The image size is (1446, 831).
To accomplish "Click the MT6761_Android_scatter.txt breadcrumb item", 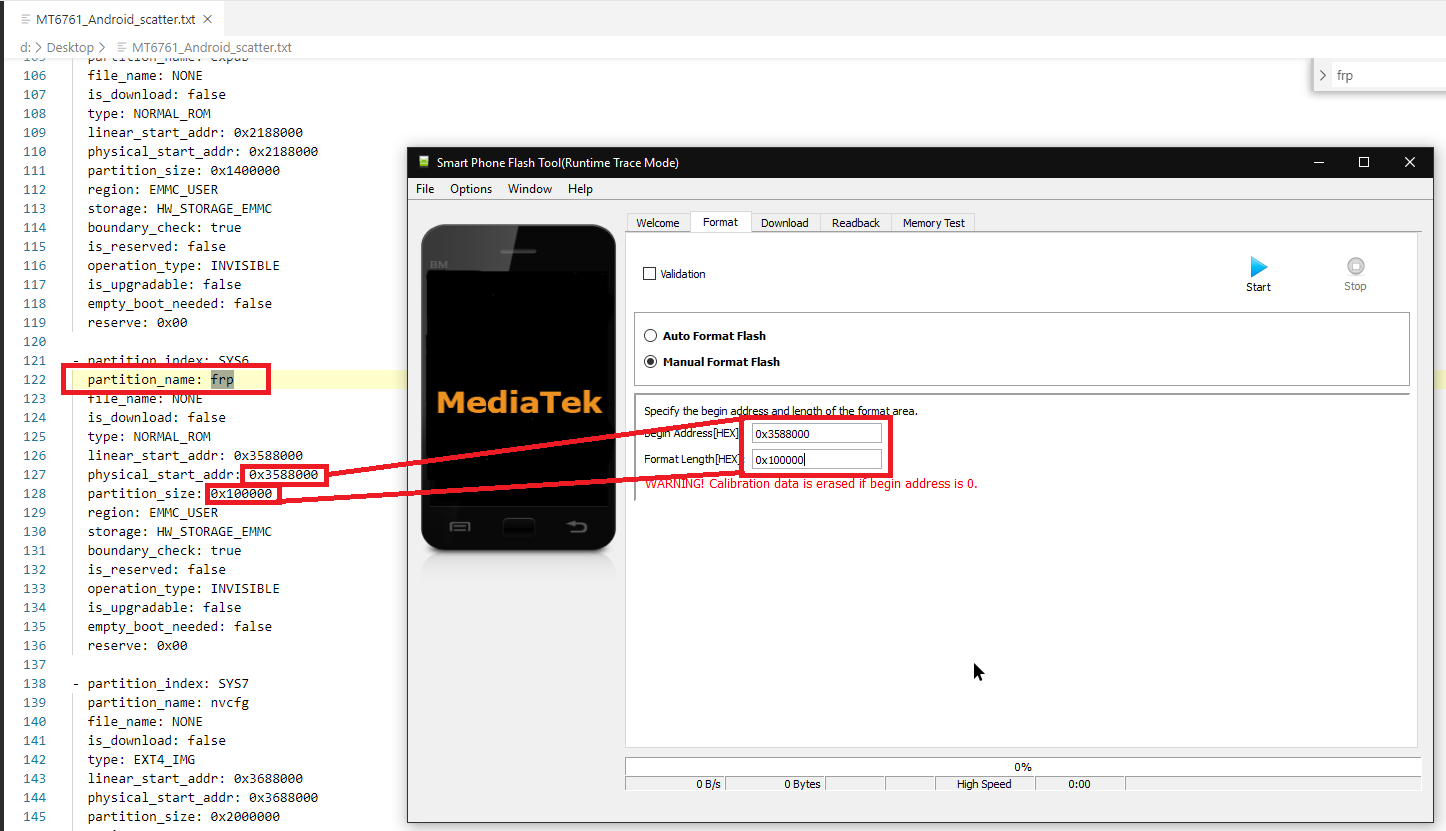I will click(212, 47).
